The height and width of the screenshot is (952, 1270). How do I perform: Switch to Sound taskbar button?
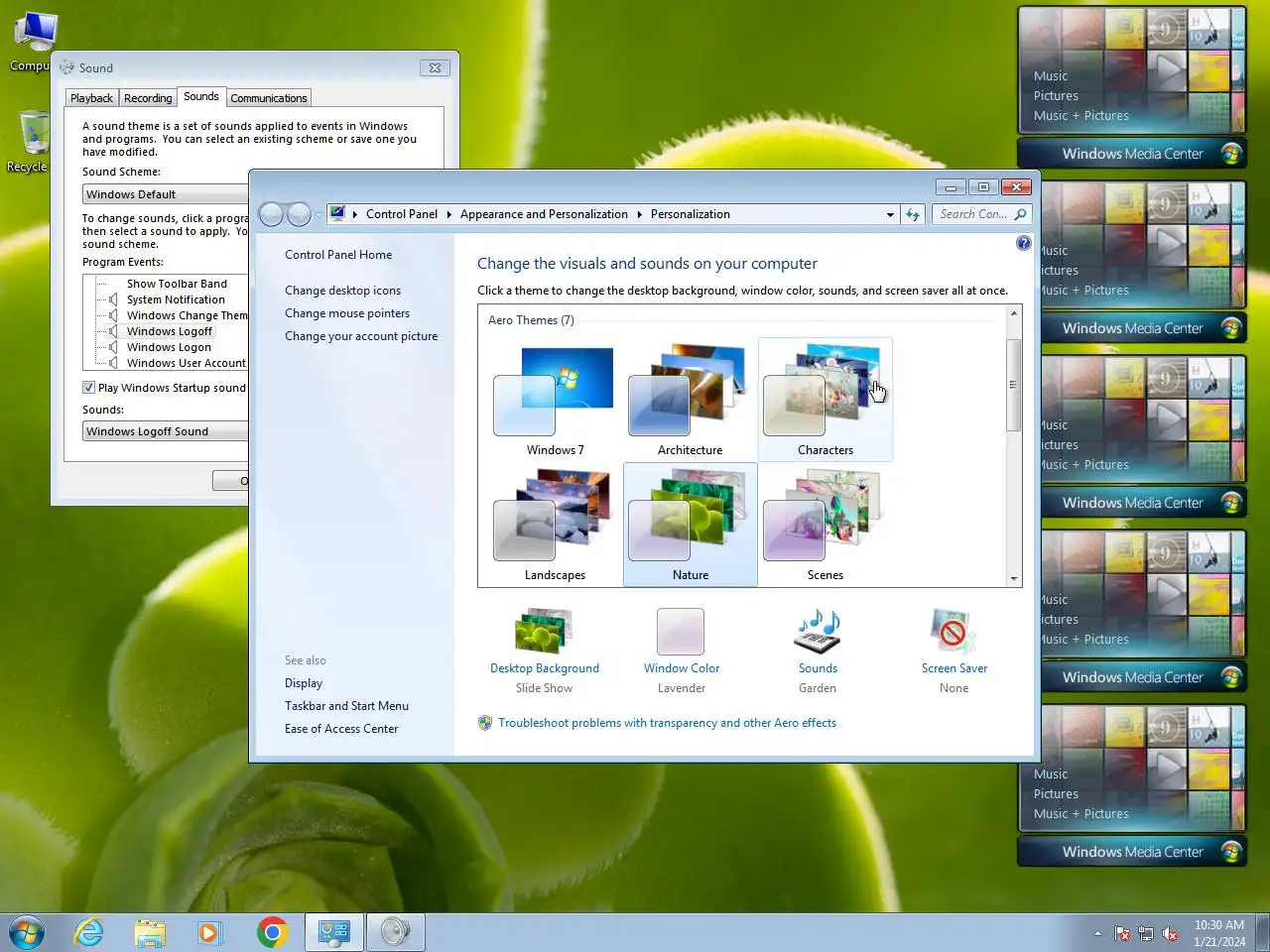(x=396, y=932)
